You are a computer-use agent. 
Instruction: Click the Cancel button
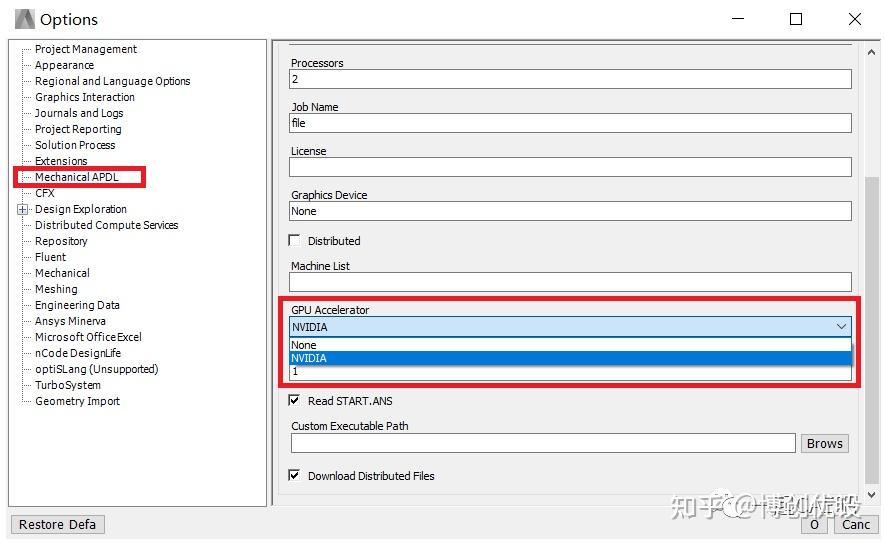(856, 525)
